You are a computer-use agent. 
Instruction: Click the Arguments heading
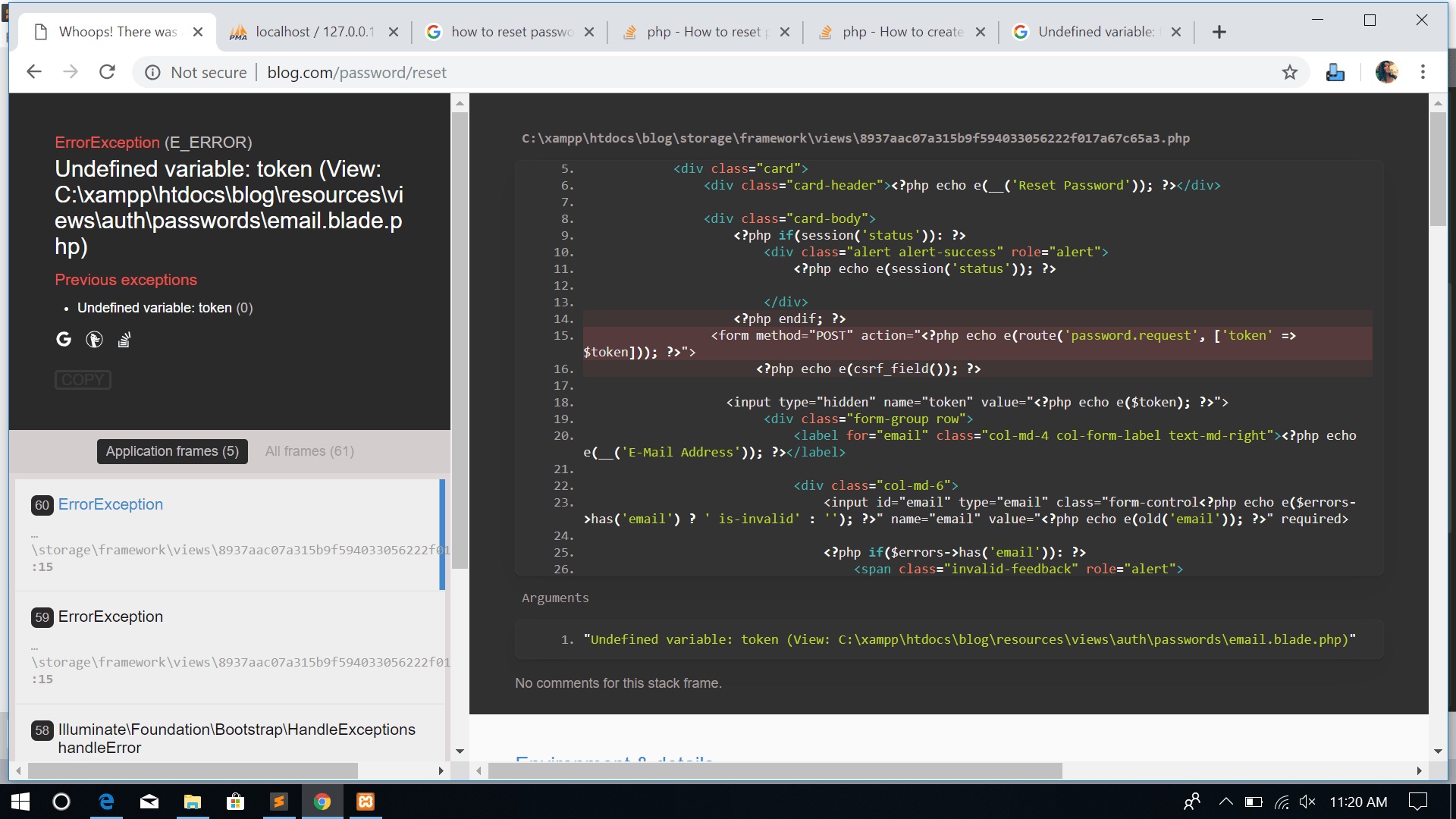555,598
